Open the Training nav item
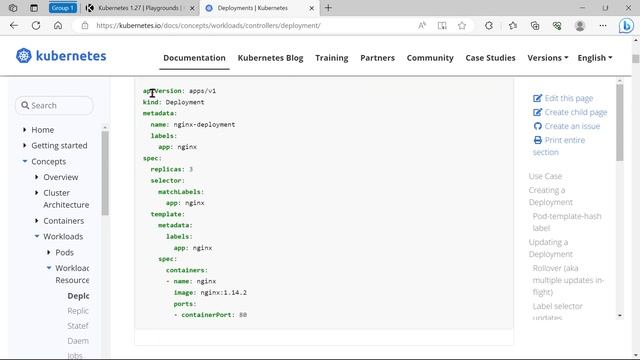640x360 pixels. pos(331,58)
